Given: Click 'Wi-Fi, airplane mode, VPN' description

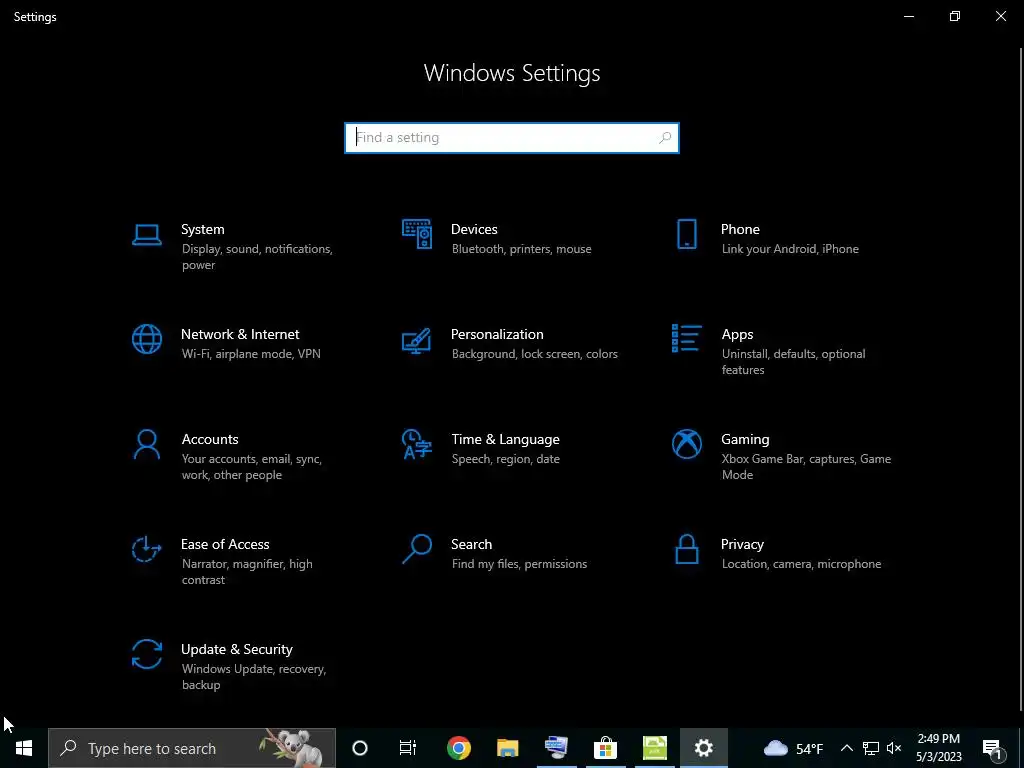Looking at the screenshot, I should point(251,354).
